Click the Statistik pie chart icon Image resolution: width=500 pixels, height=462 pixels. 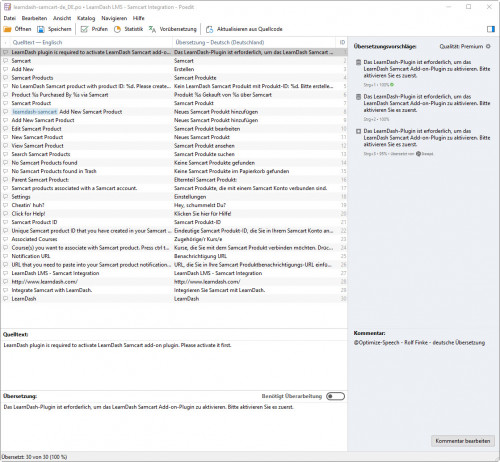point(117,29)
